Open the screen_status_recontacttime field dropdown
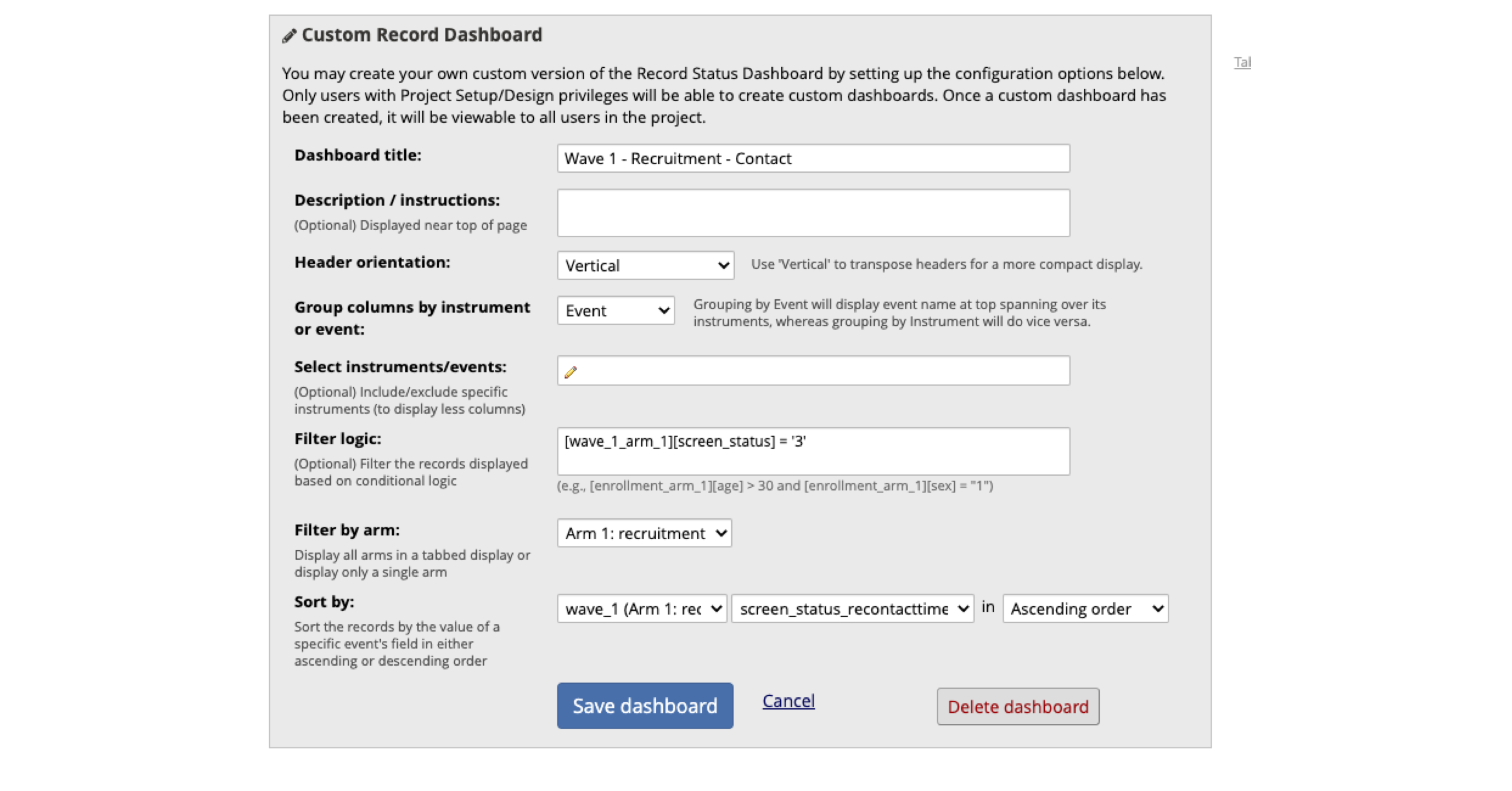 point(852,608)
